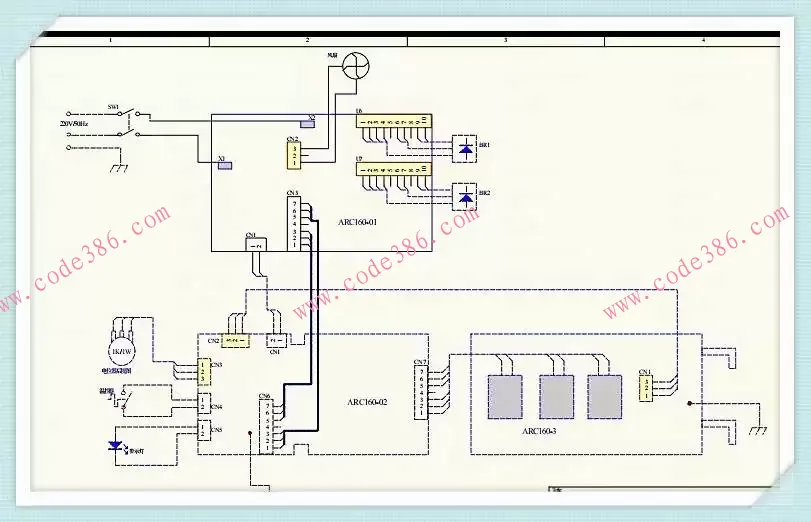Click the Title field at the bottom

tap(557, 489)
